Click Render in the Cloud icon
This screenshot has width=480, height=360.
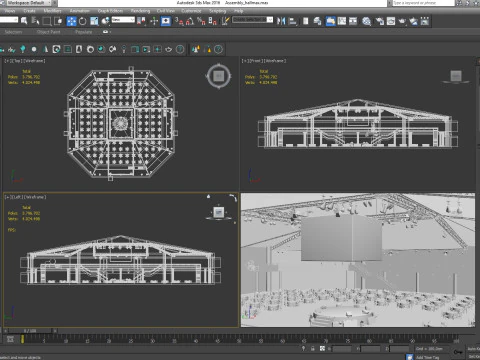pyautogui.click(x=413, y=21)
